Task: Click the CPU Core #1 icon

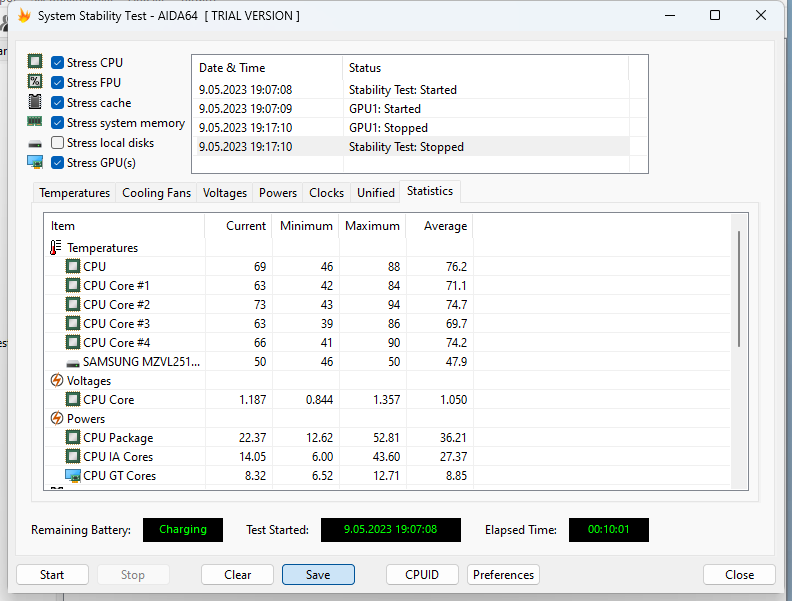Action: click(73, 285)
